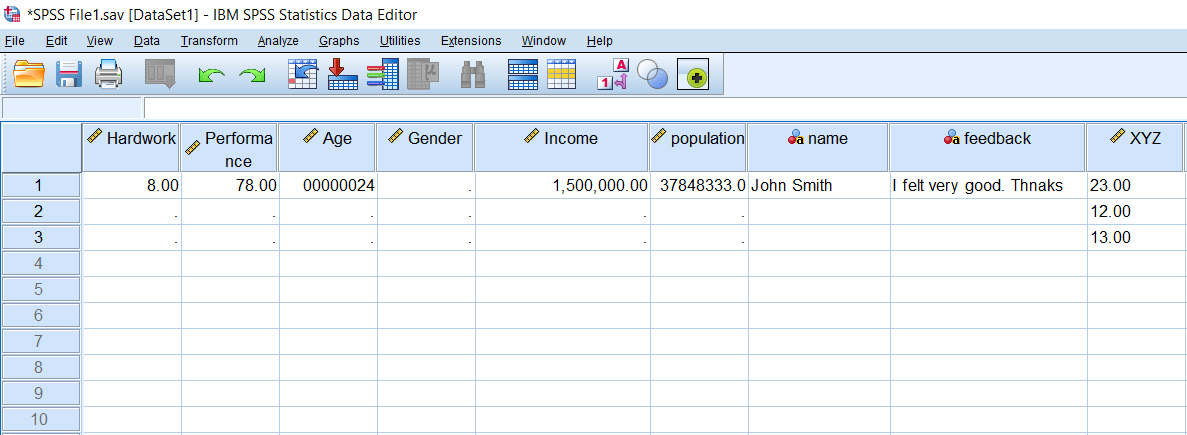Click the Income cell 1,500,000.00
1187x435 pixels.
coord(561,185)
